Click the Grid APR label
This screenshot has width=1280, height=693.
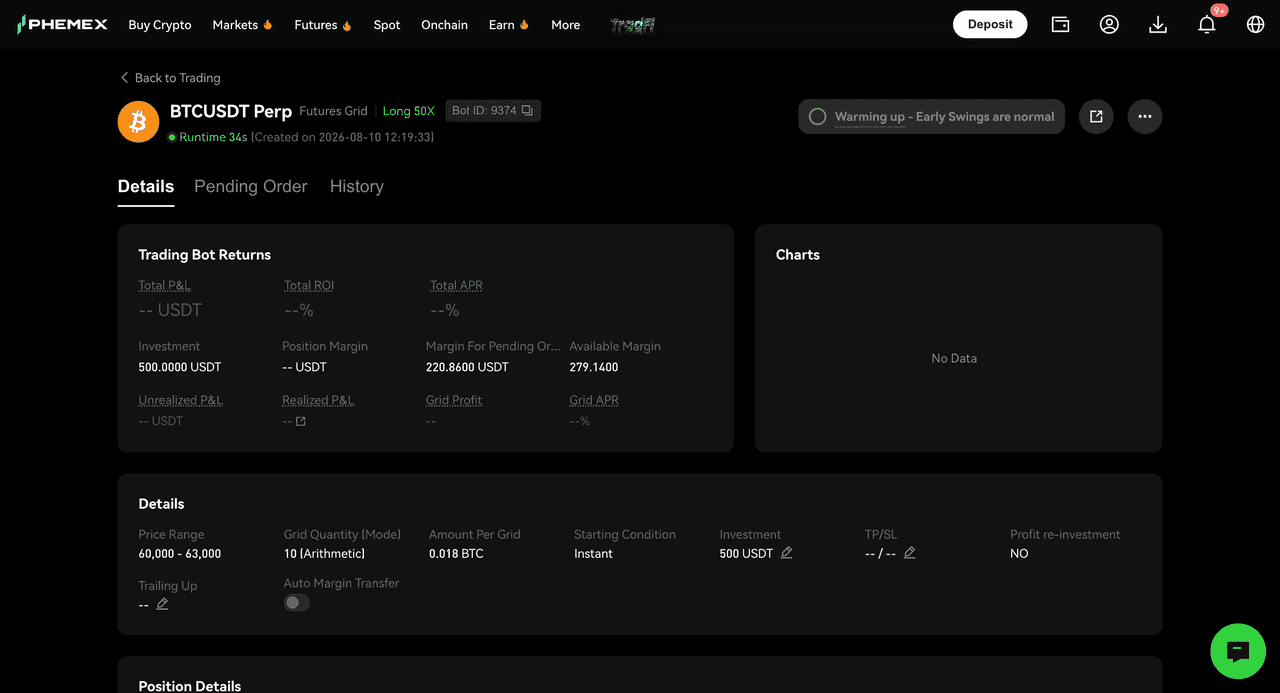(594, 400)
